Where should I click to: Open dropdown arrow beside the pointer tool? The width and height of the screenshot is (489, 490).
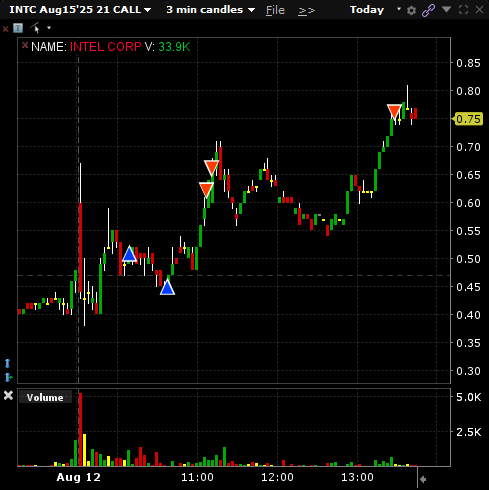[x=49, y=28]
